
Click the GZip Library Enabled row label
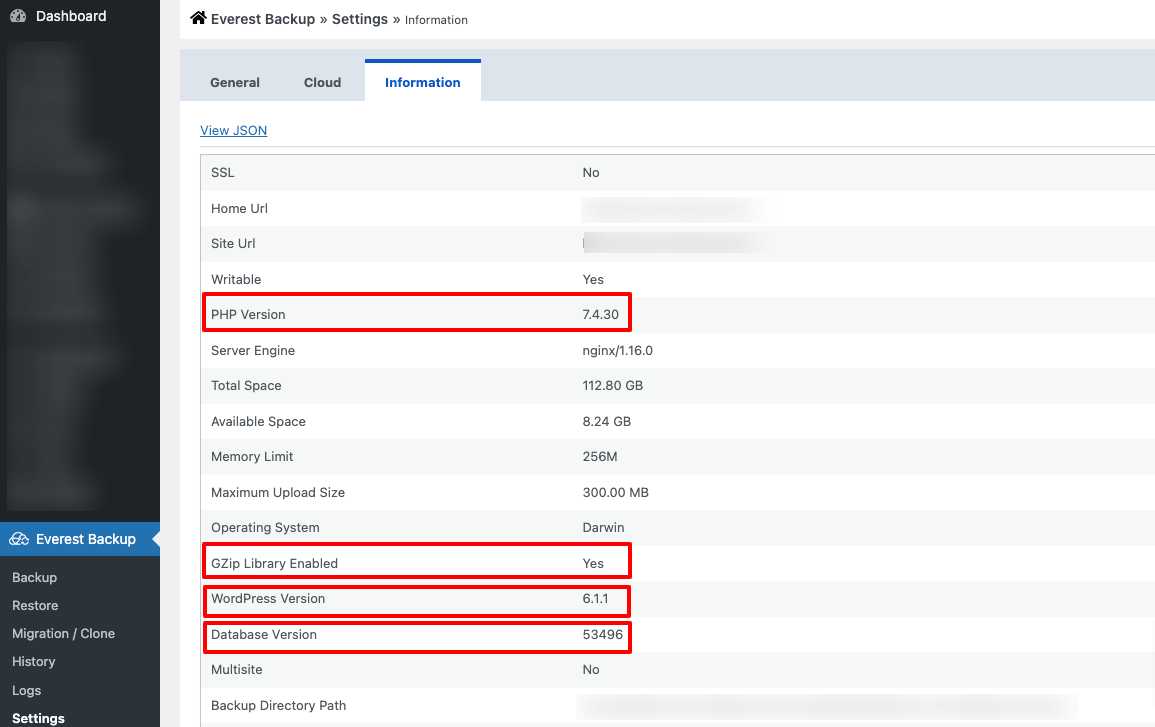pyautogui.click(x=274, y=563)
